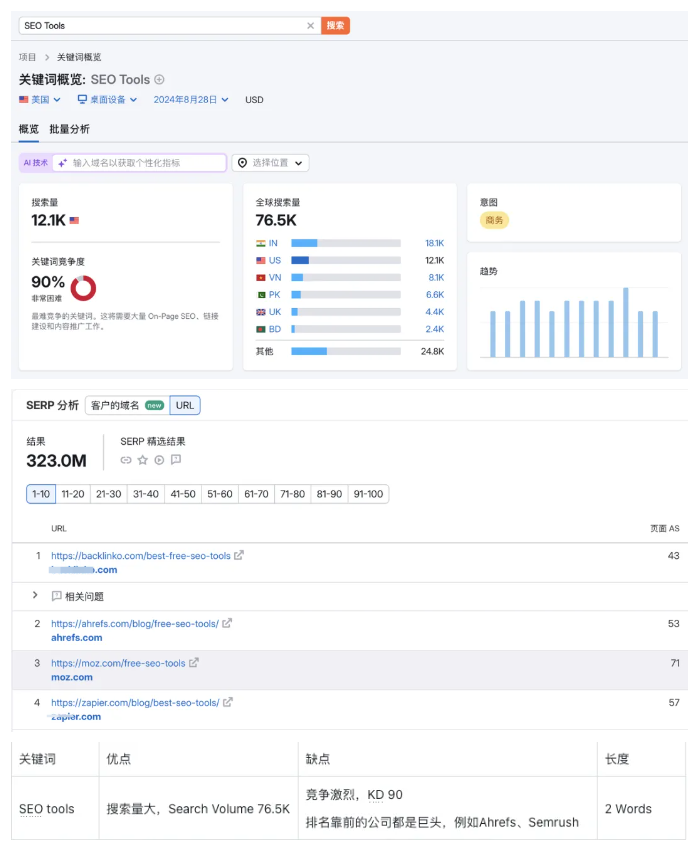
Task: Open the 桌面设备 device dropdown
Action: (107, 100)
